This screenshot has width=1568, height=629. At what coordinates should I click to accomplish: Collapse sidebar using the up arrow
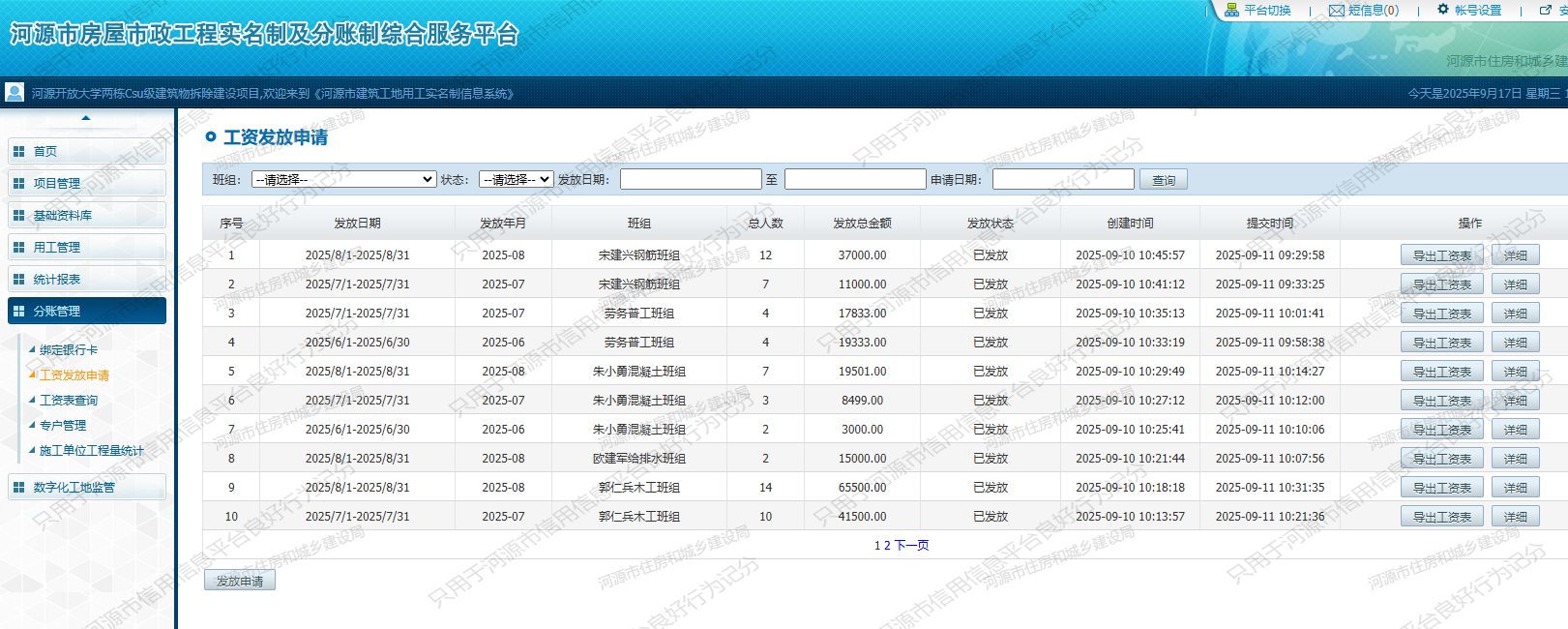pyautogui.click(x=86, y=118)
